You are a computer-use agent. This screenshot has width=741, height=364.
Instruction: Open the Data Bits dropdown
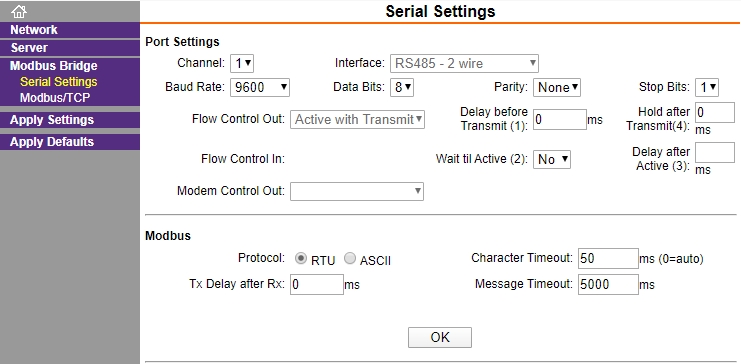[x=402, y=87]
